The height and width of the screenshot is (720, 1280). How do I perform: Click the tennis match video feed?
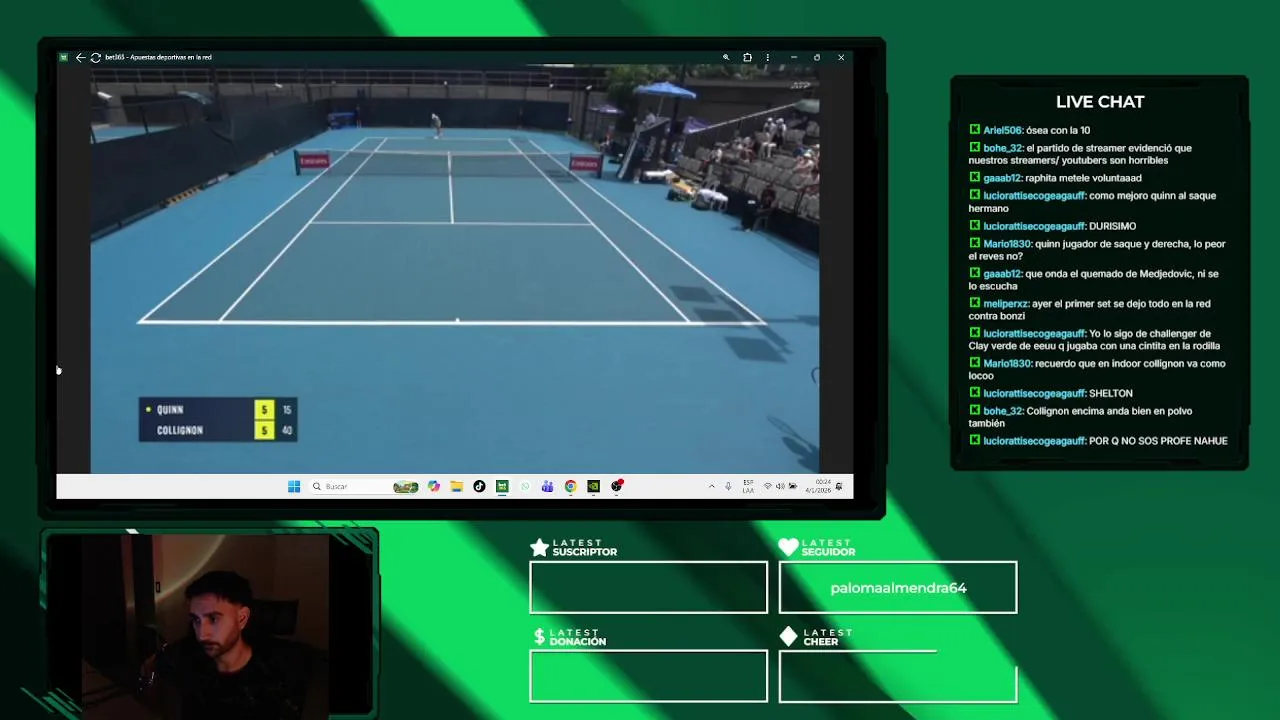(455, 268)
